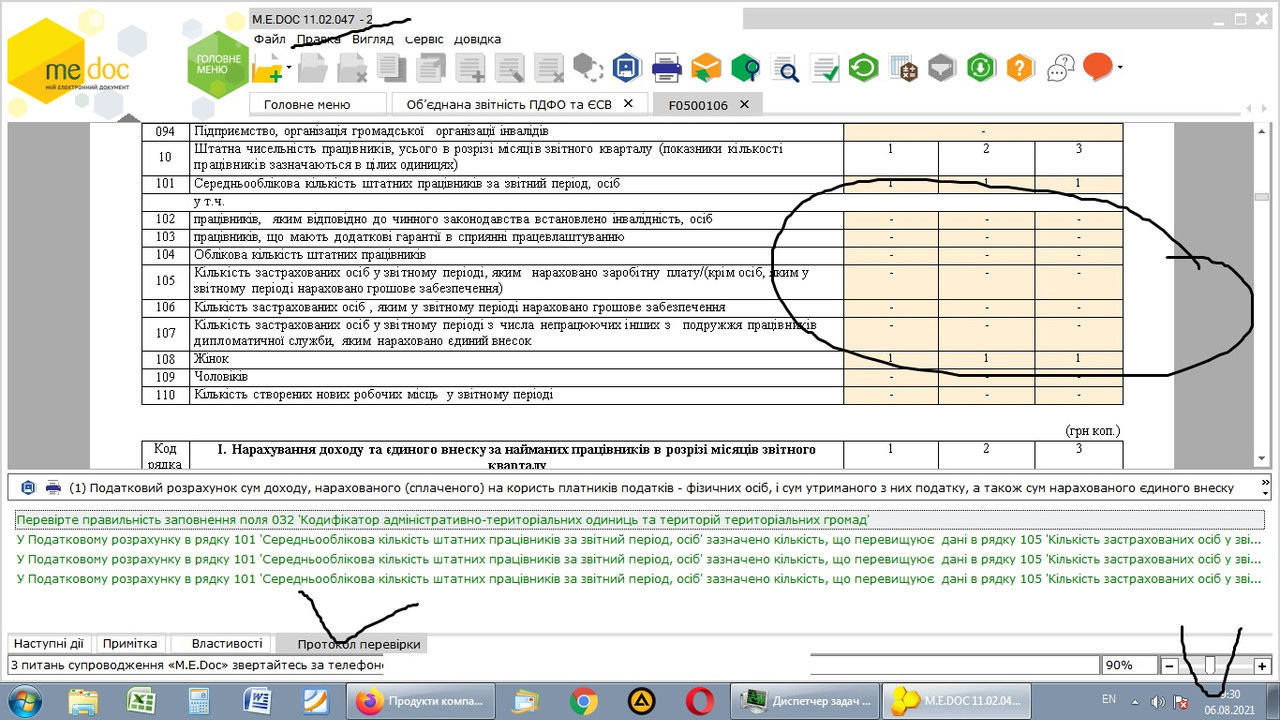Click the 90% zoom value field

click(x=1128, y=665)
